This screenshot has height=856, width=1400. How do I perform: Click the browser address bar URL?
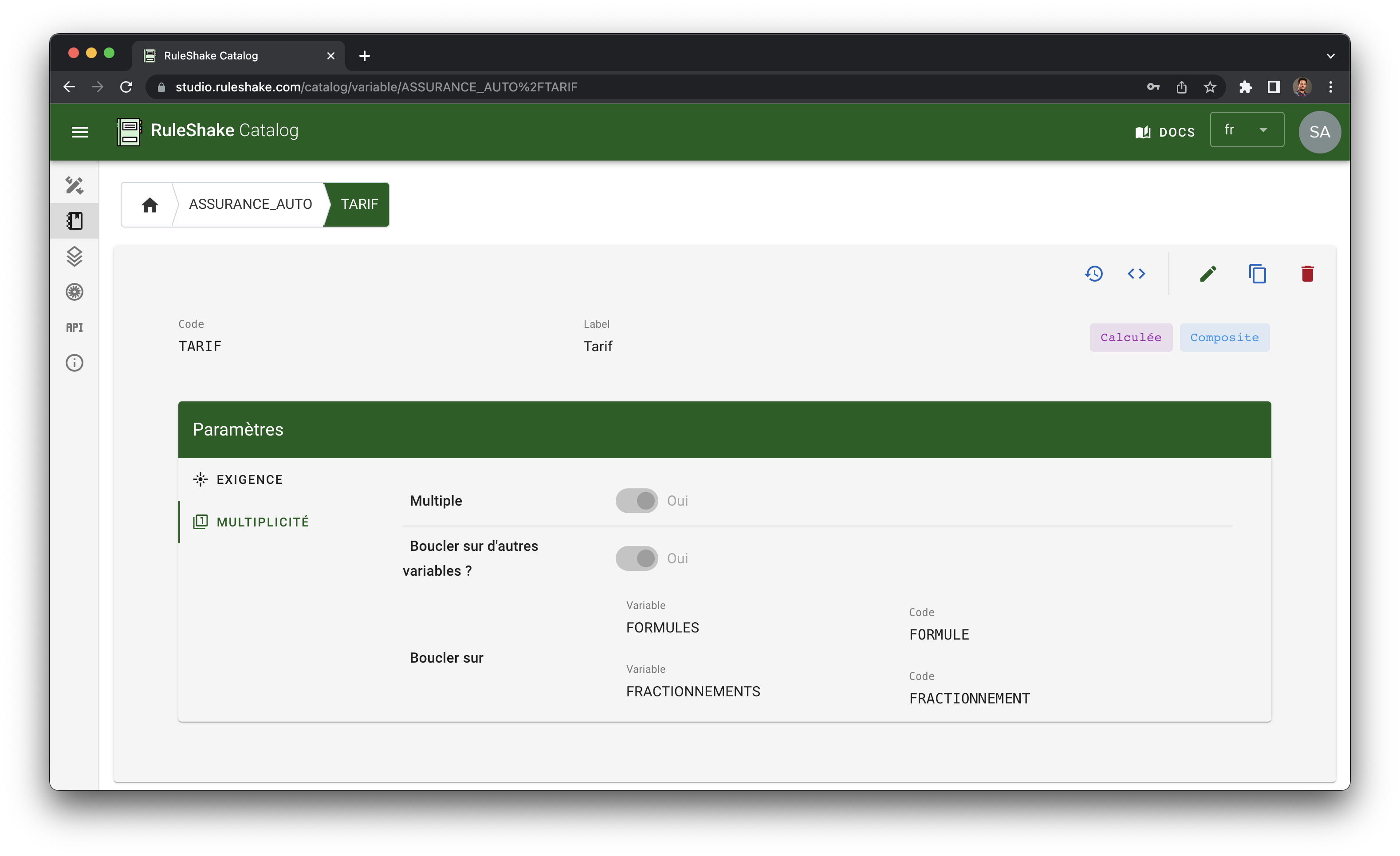coord(376,87)
